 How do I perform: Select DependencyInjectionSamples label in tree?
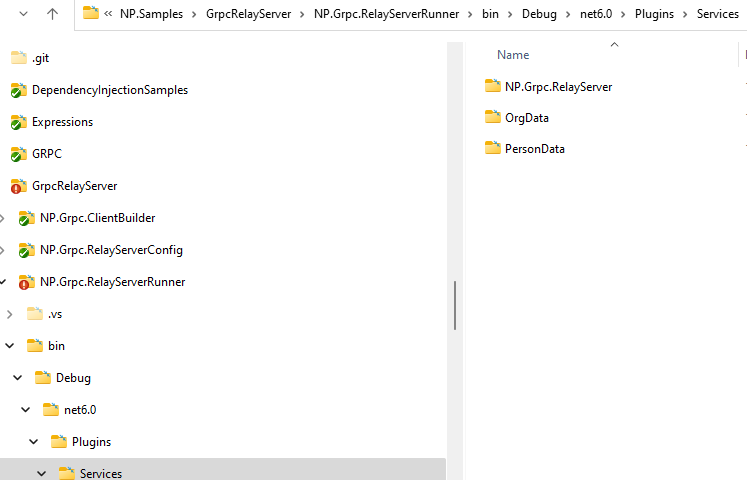110,90
